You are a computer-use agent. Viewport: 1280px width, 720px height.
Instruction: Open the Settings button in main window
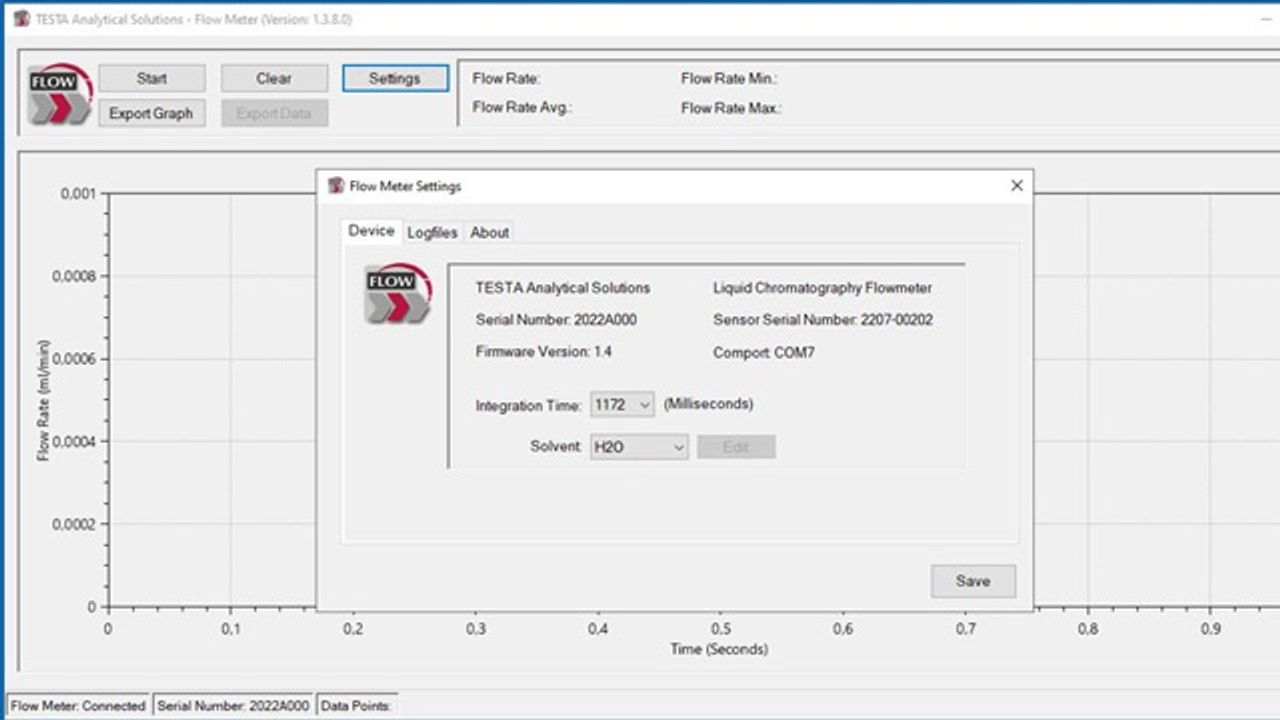coord(395,78)
